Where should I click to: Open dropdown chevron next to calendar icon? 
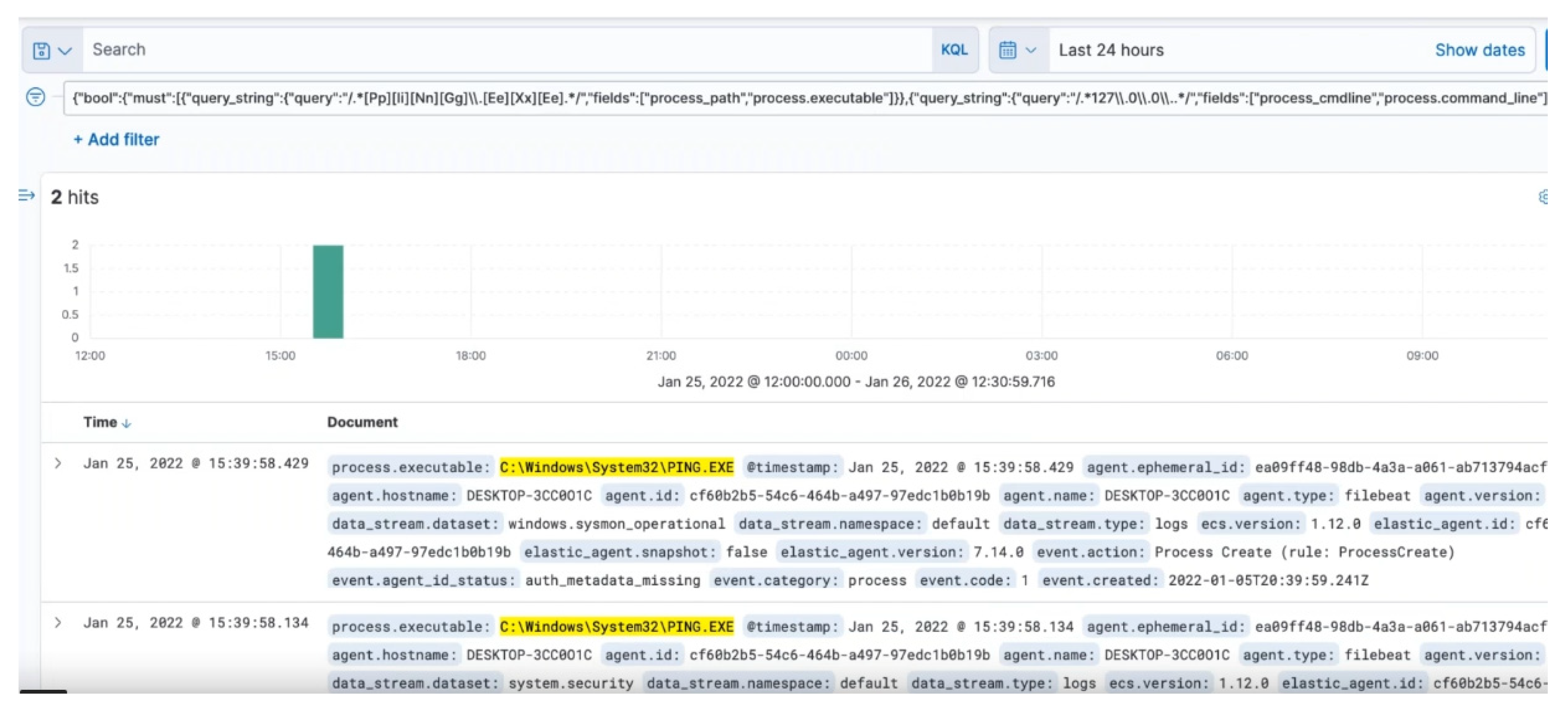tap(1031, 50)
